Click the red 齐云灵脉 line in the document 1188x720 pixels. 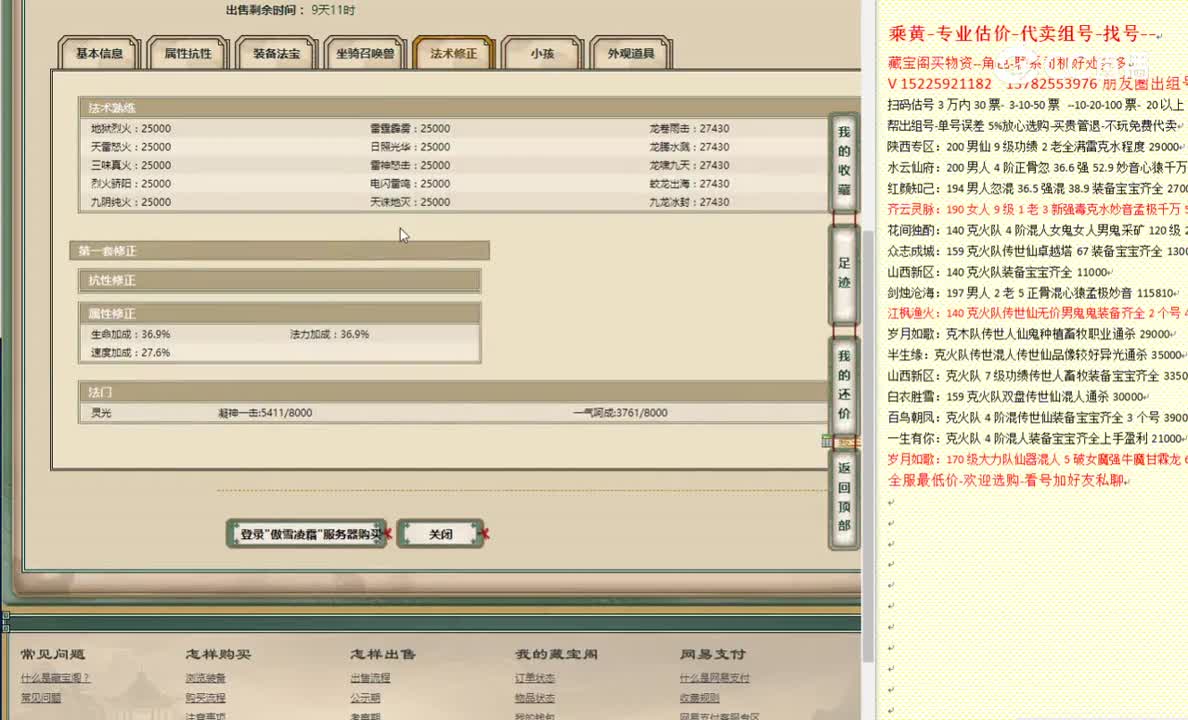[x=1037, y=209]
